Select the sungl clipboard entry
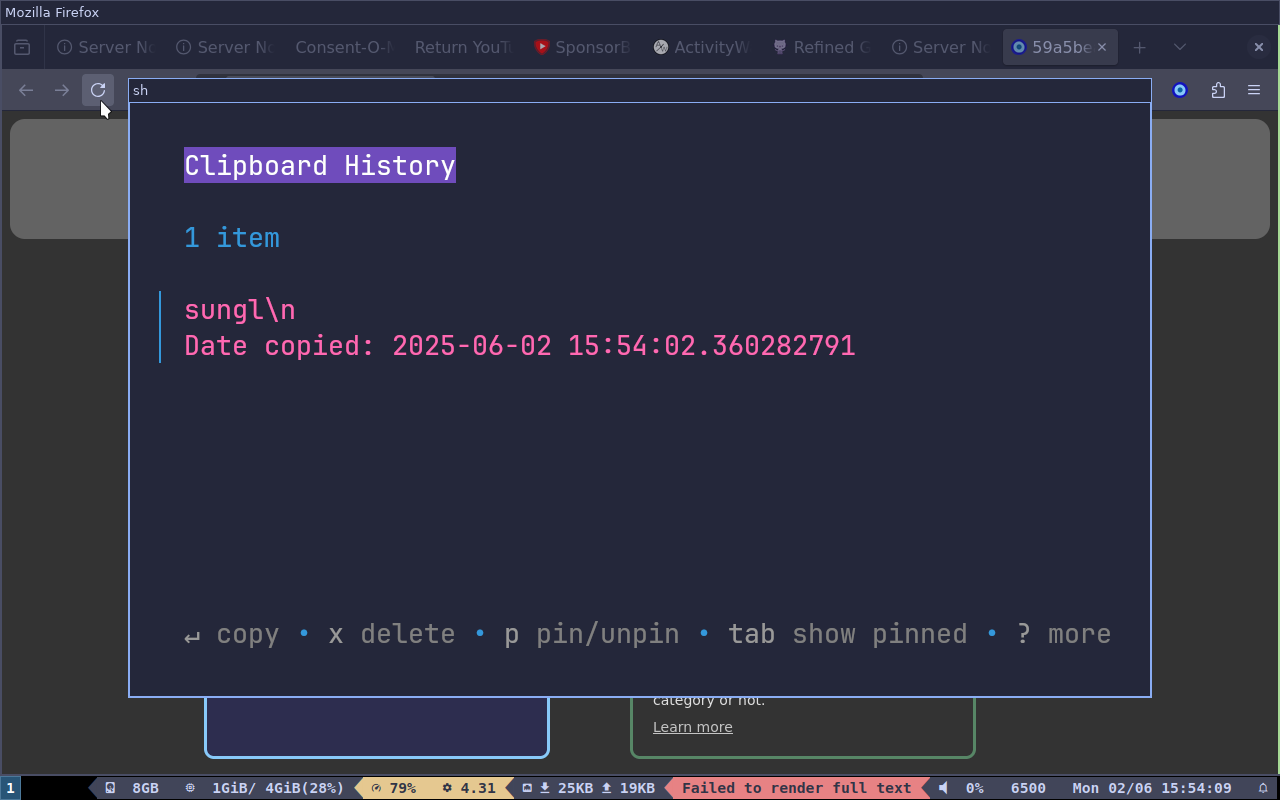 tap(520, 327)
